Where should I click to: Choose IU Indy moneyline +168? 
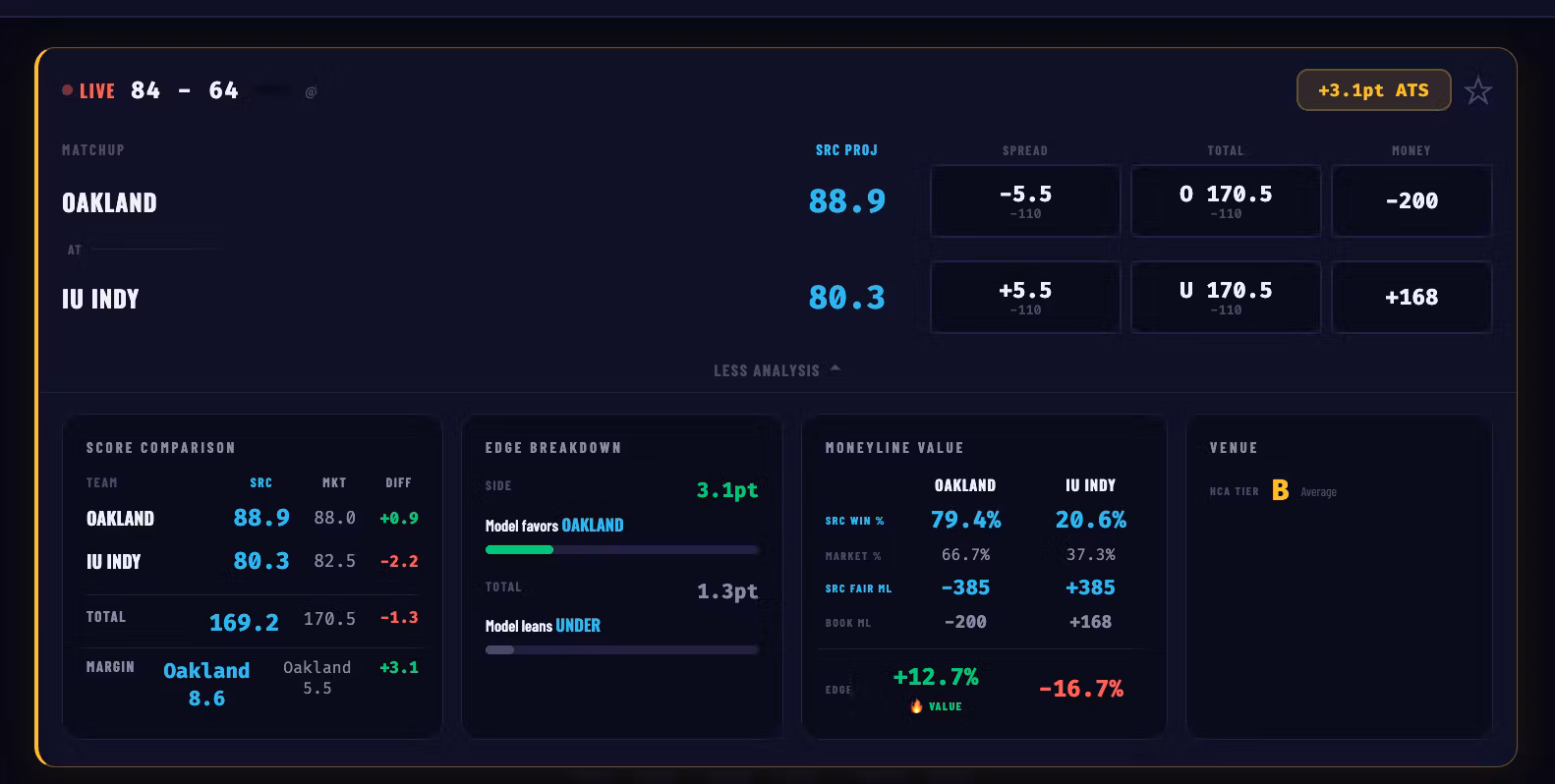click(1411, 297)
